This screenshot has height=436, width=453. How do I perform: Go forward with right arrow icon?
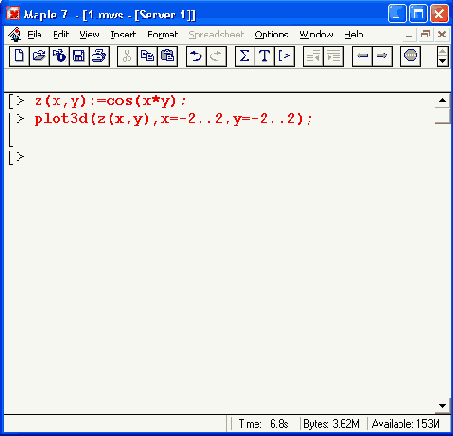click(x=382, y=56)
